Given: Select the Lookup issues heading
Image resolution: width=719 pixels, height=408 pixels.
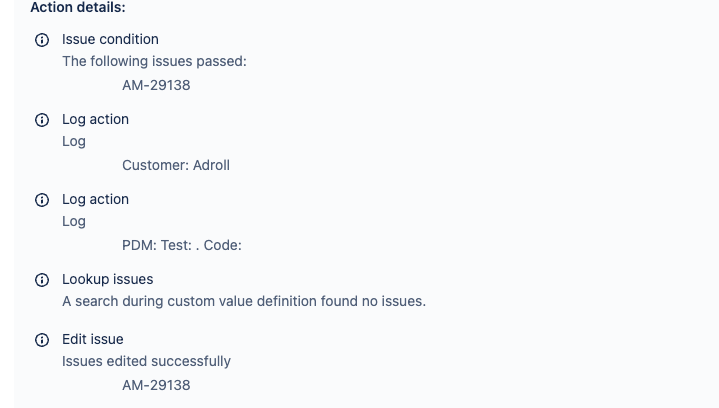Looking at the screenshot, I should click(x=107, y=279).
